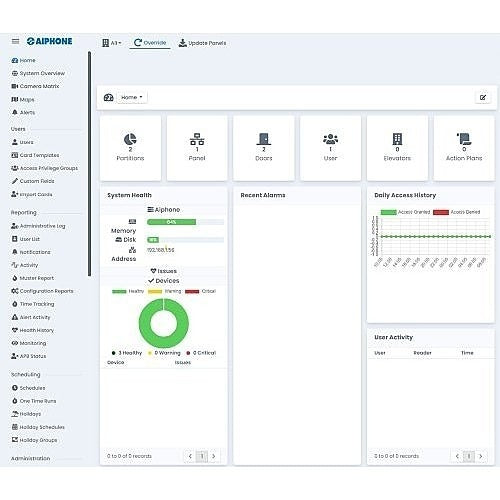
Task: Click the edit dashboard pencil icon
Action: [x=483, y=97]
